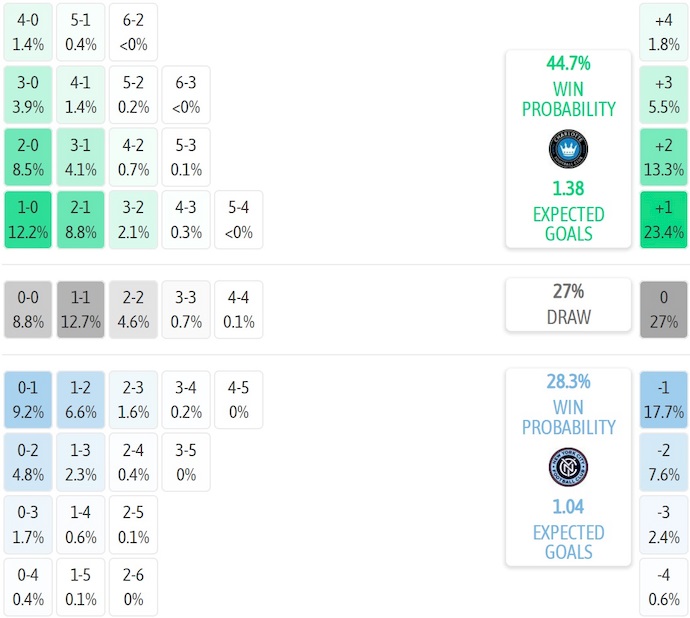
Task: Click the Charlotte FC crest icon
Action: [568, 149]
